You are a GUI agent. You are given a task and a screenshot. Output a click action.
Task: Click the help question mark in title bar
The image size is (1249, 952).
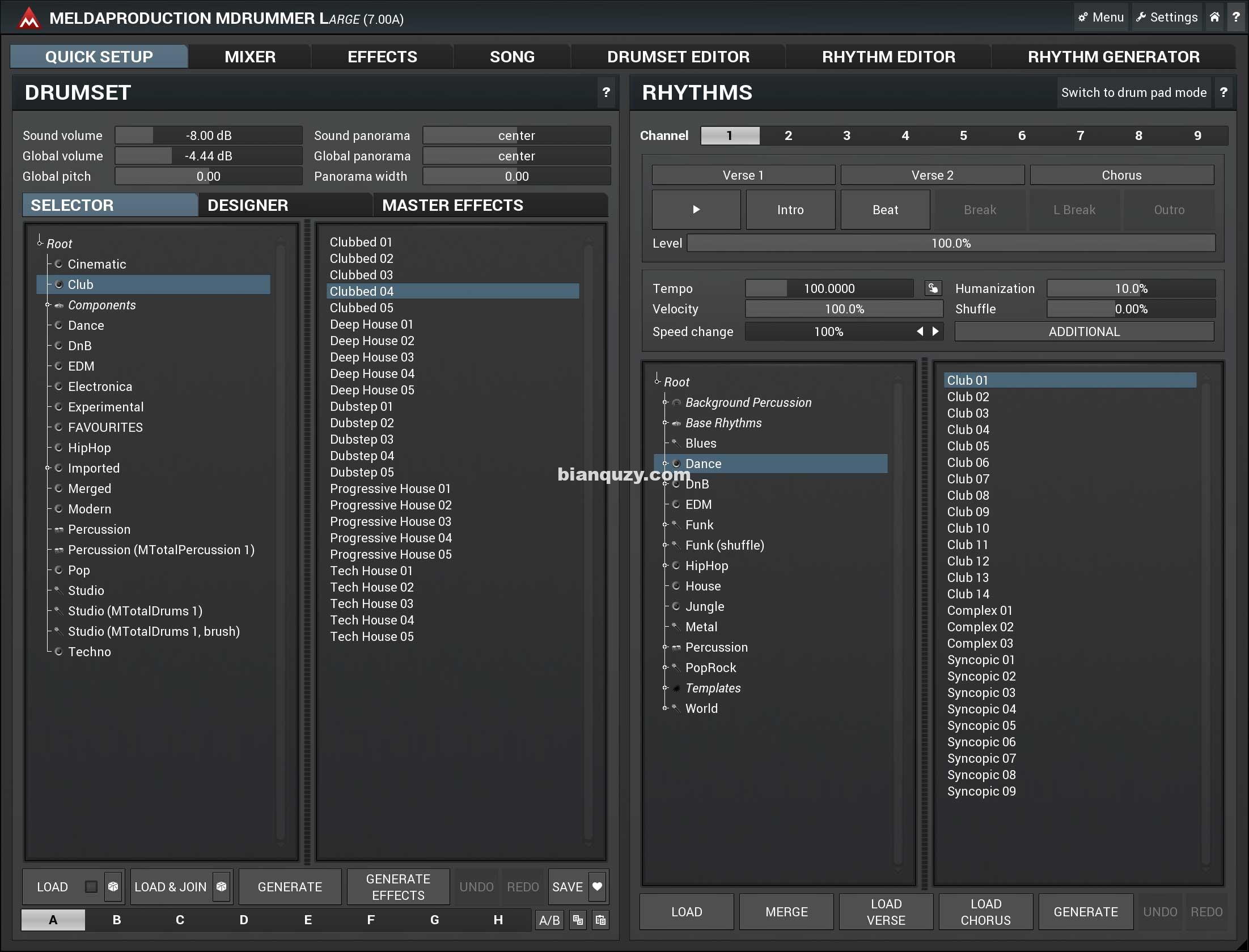1236,17
